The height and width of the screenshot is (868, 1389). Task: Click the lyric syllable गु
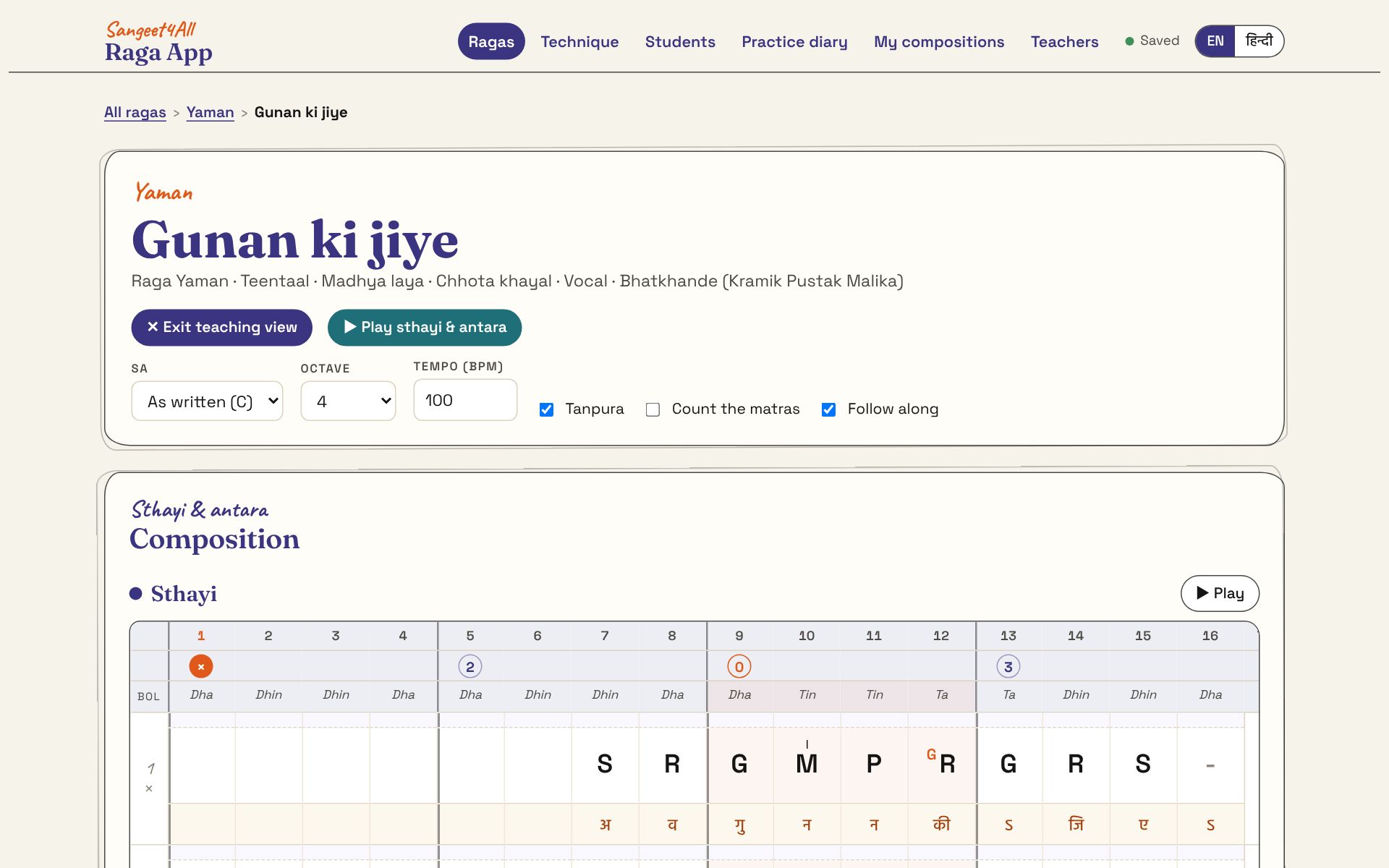pos(739,824)
